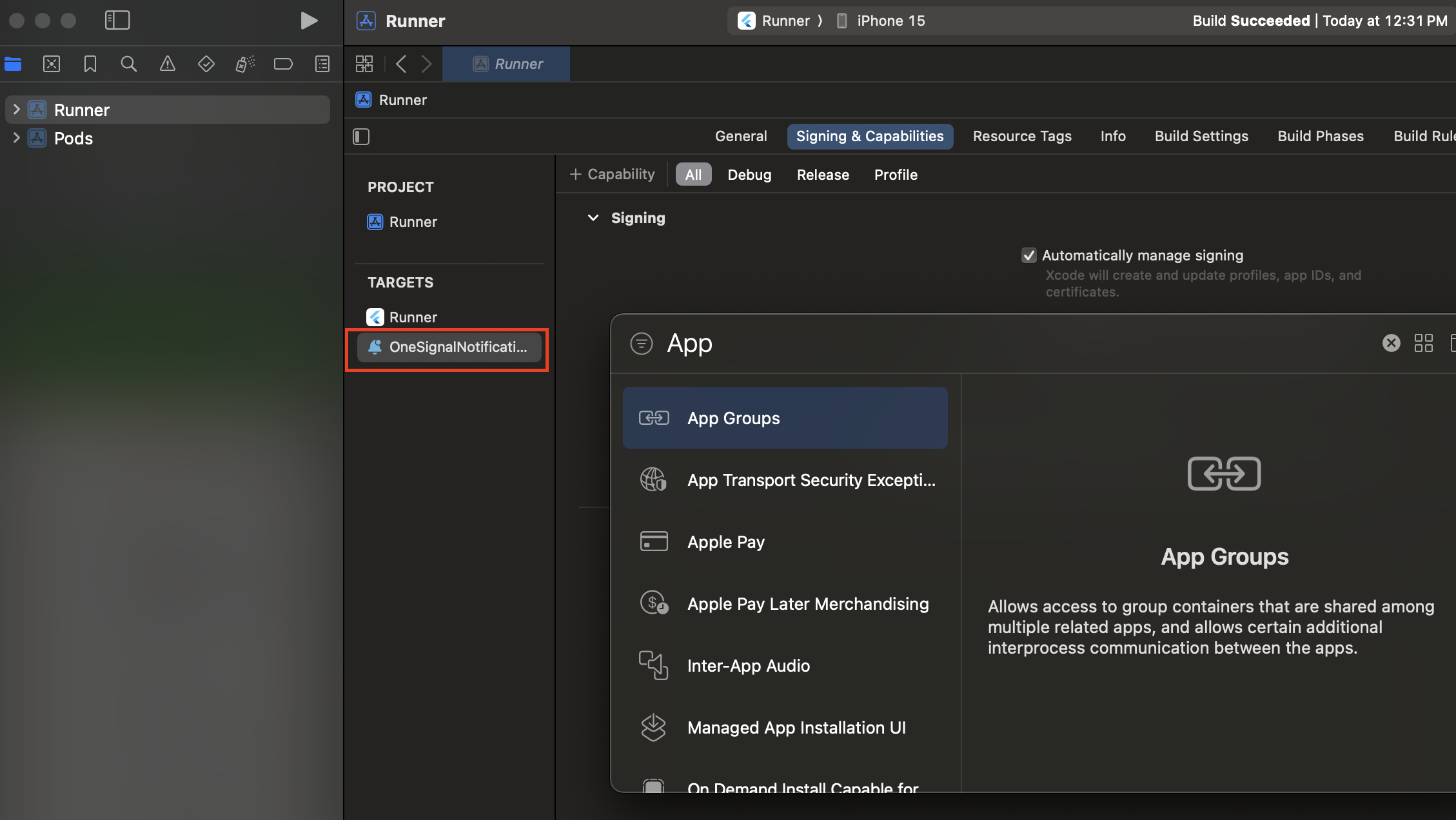Expand the Pods project in navigator
The width and height of the screenshot is (1456, 820).
point(17,138)
